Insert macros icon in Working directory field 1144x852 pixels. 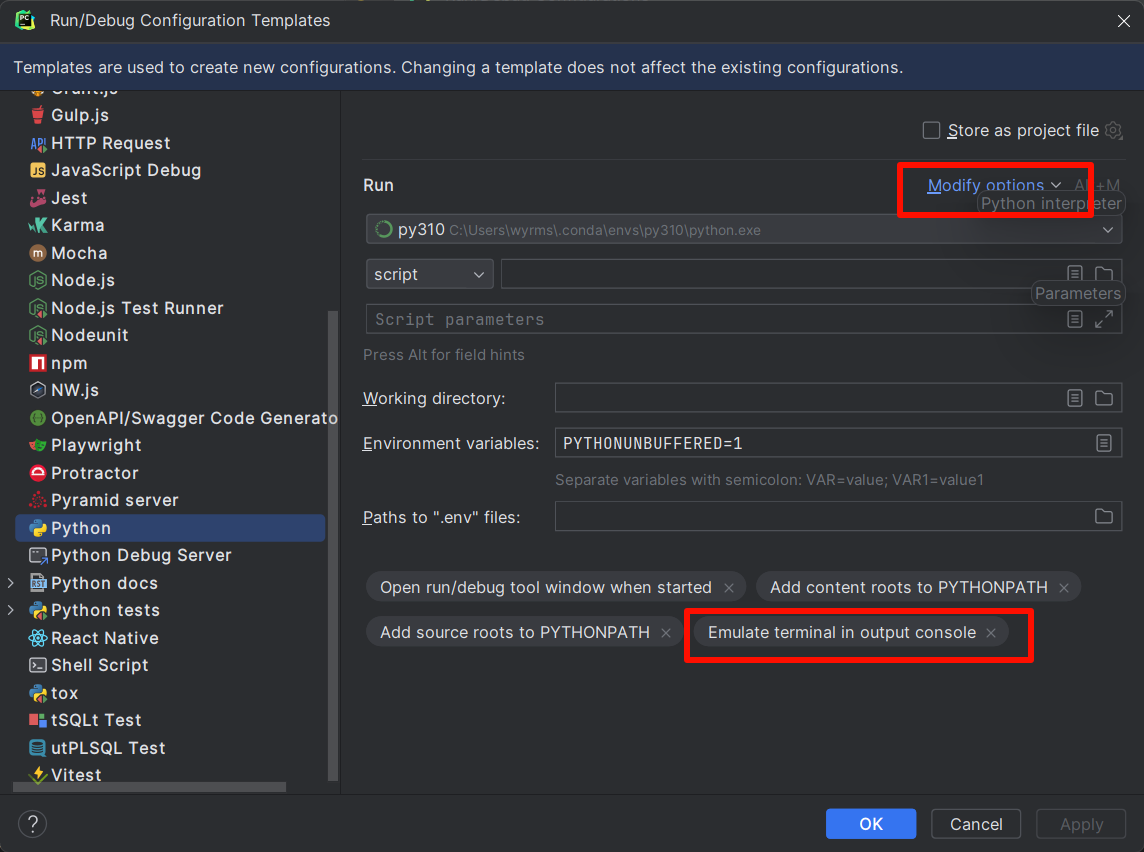coord(1075,398)
